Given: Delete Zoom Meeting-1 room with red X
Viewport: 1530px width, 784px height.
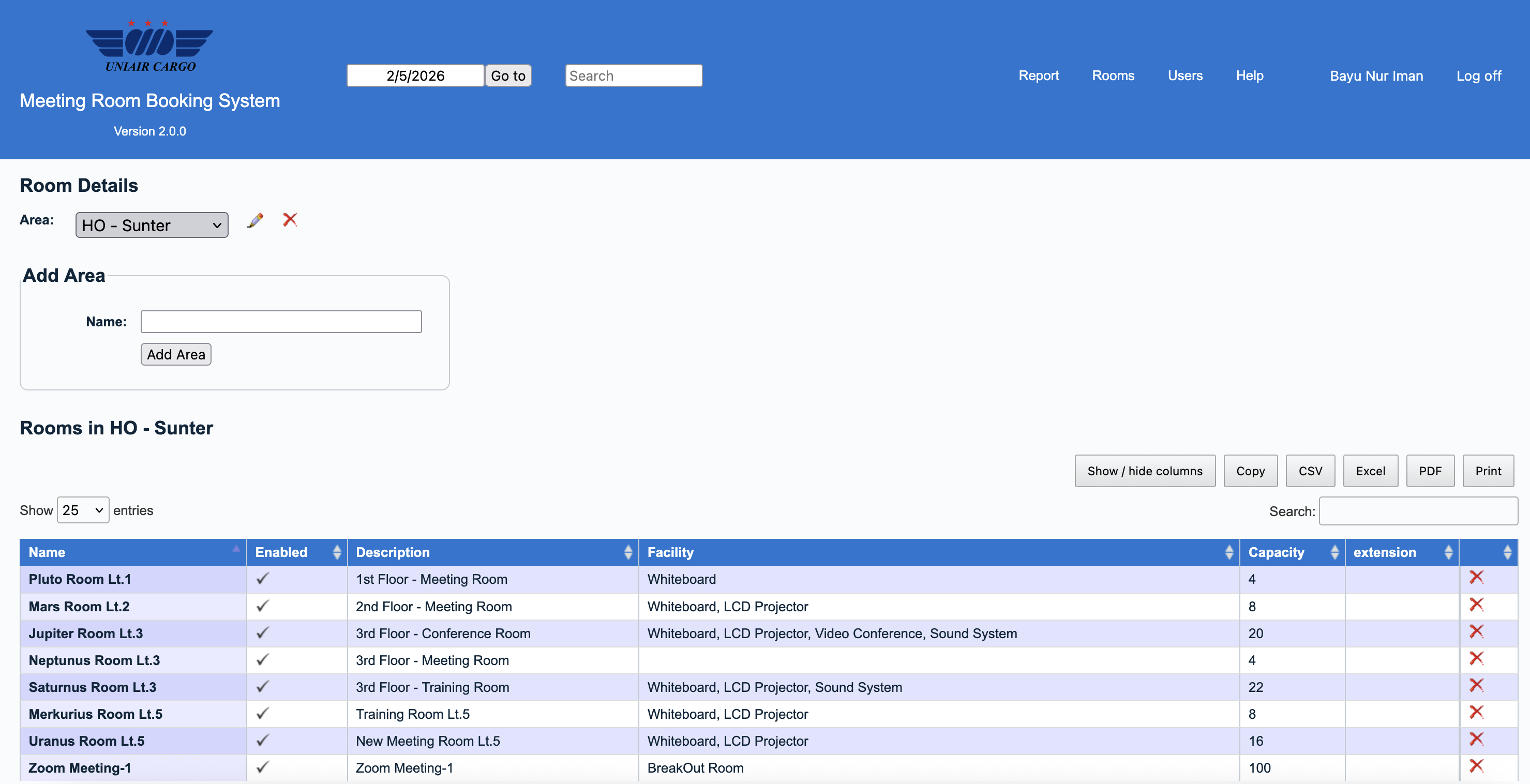Looking at the screenshot, I should [1476, 766].
